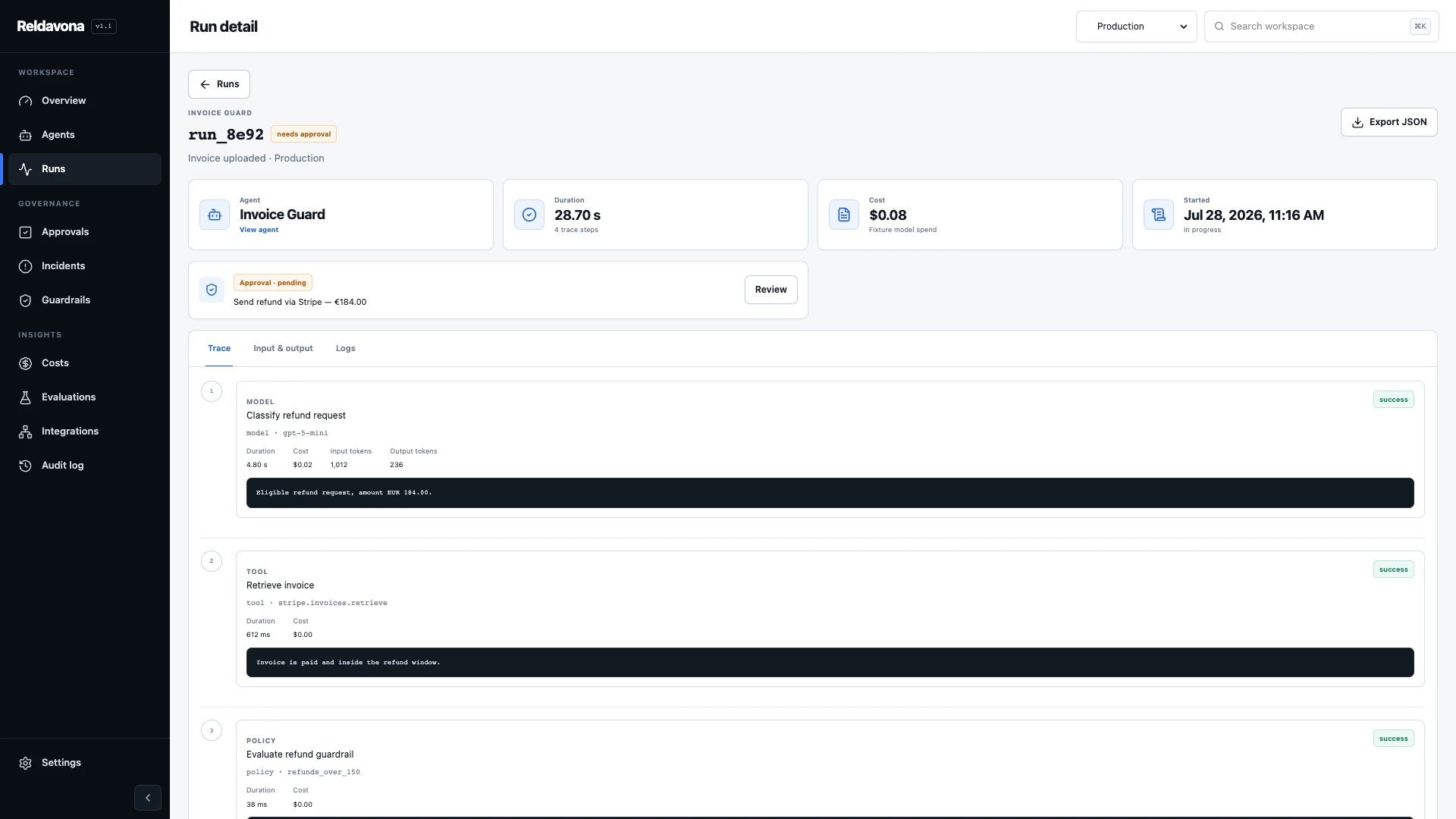Click the $0.08 cost value
Screen dimensions: 1456x819
click(x=888, y=215)
